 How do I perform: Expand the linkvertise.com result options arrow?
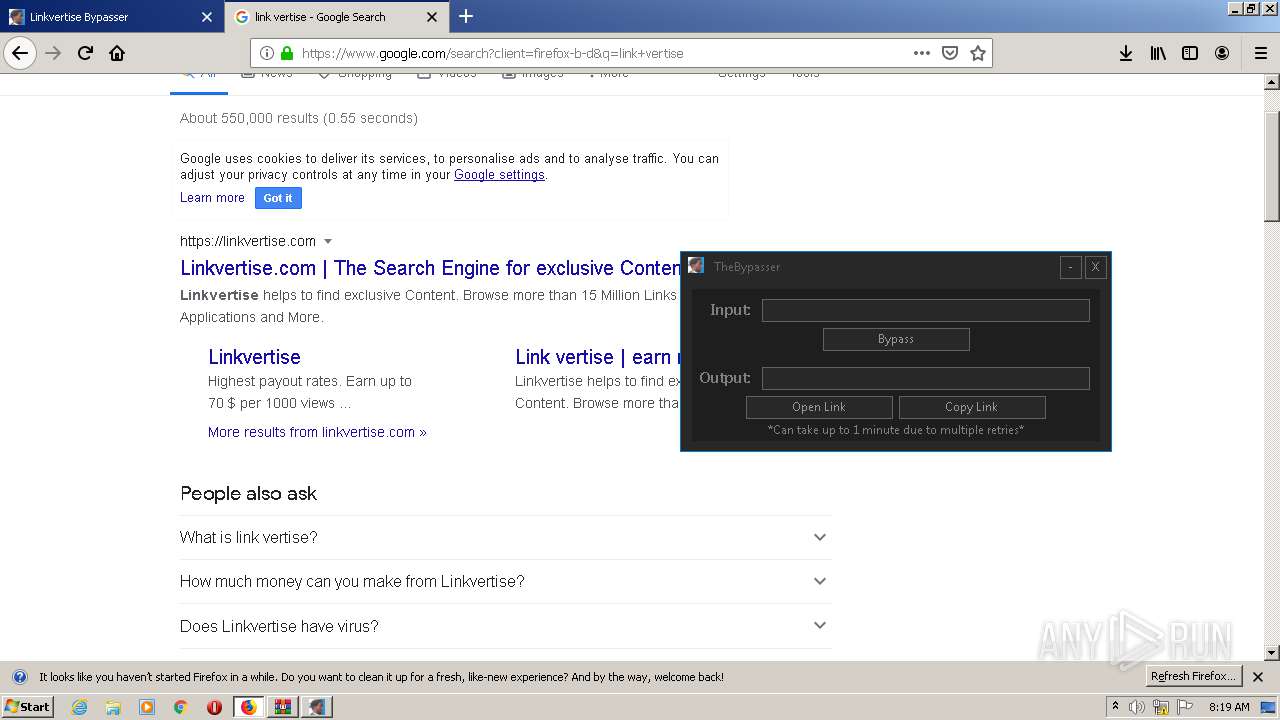point(328,241)
